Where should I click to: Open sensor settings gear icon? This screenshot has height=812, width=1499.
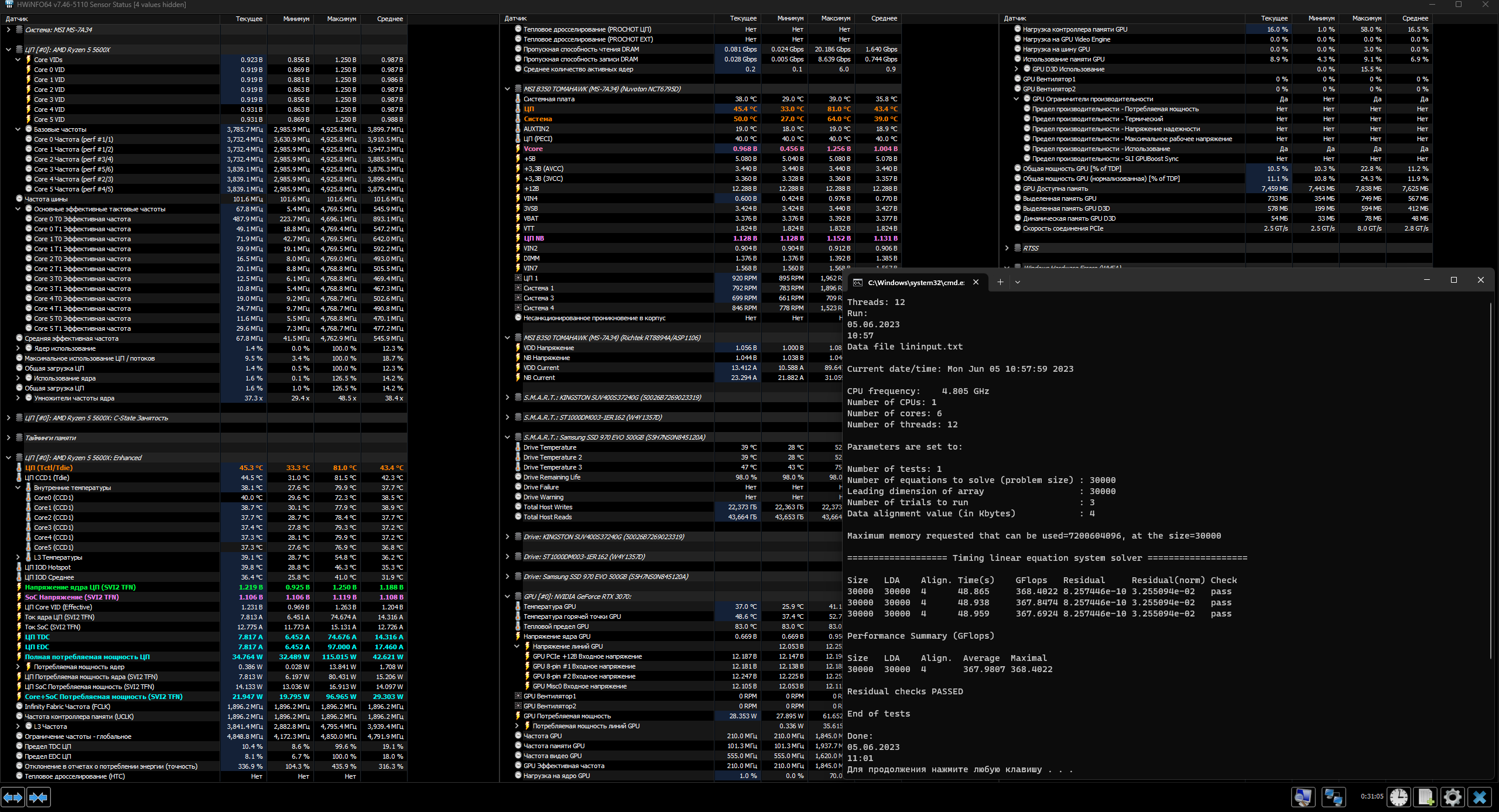[1453, 797]
